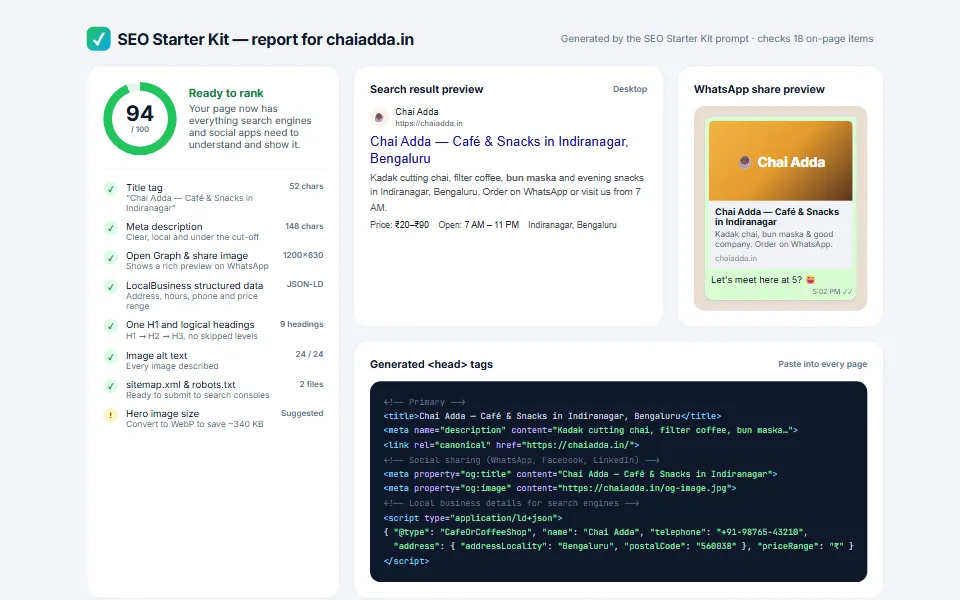Image resolution: width=960 pixels, height=600 pixels.
Task: Click the chaiadda.in domain in WhatsApp card
Action: click(736, 258)
